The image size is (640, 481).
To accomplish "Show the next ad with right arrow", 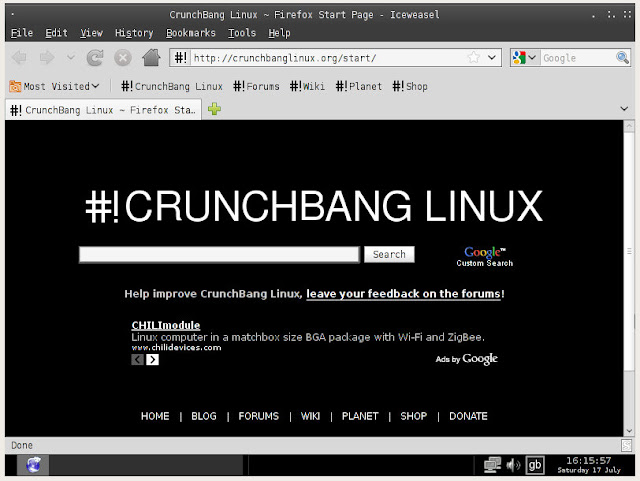I will (x=152, y=359).
